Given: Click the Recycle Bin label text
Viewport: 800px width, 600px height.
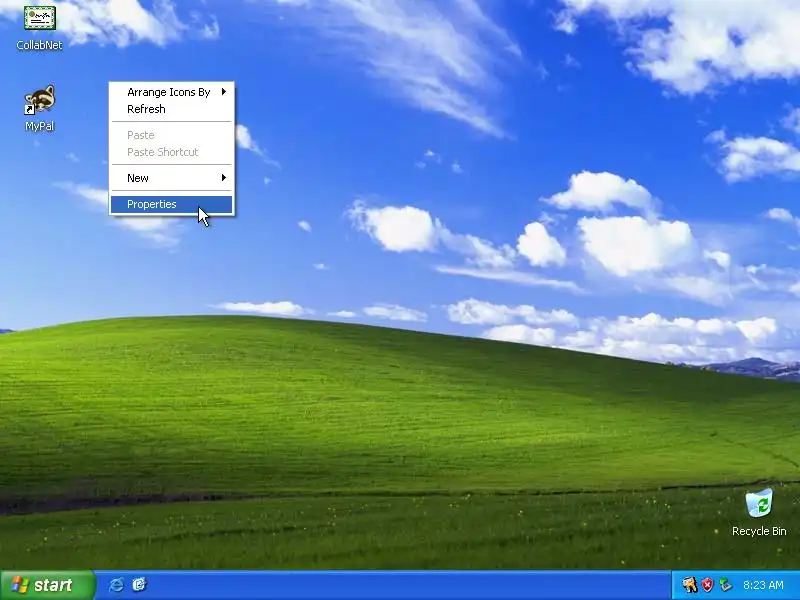Looking at the screenshot, I should pos(759,531).
